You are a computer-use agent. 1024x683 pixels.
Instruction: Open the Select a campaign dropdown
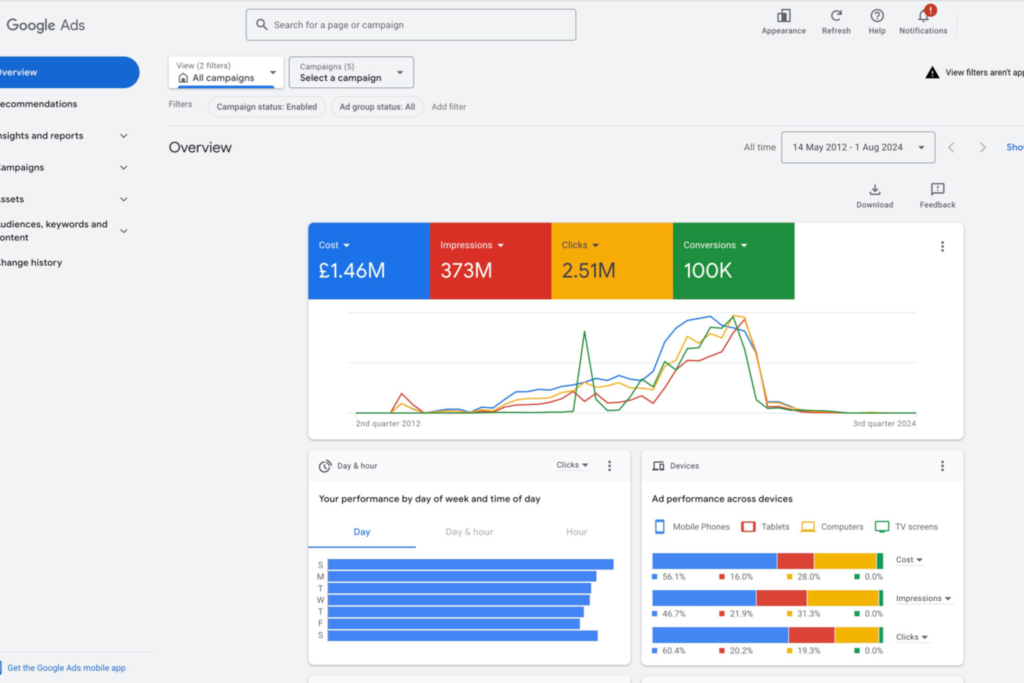[x=351, y=72]
